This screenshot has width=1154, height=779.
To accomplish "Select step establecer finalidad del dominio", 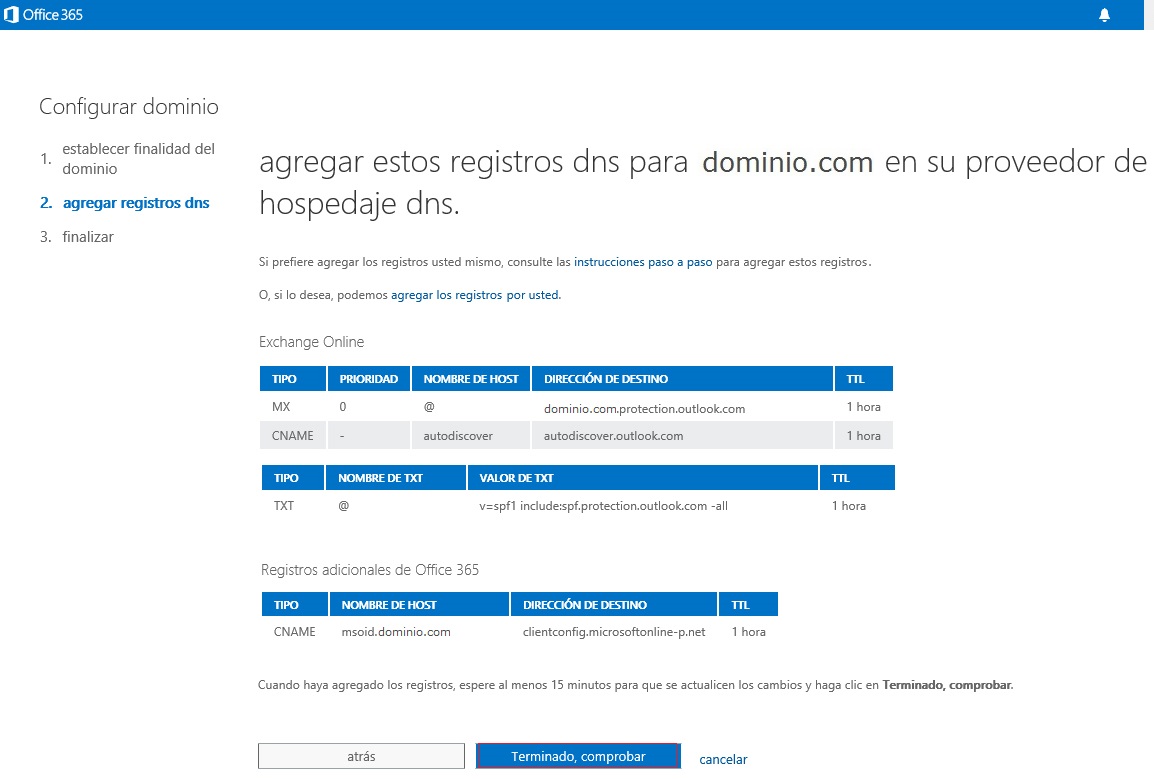I will tap(138, 159).
